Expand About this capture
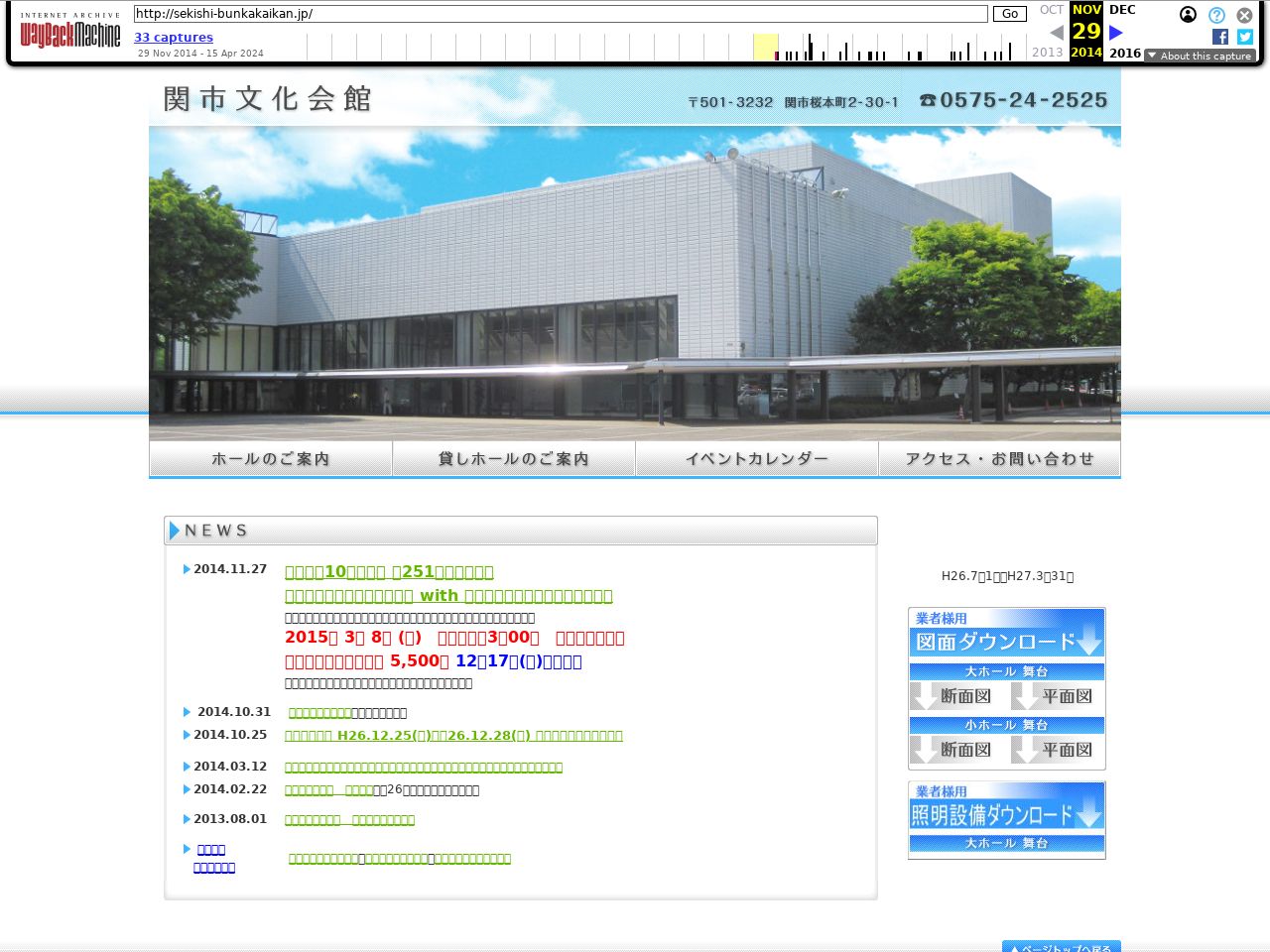 pos(1200,56)
